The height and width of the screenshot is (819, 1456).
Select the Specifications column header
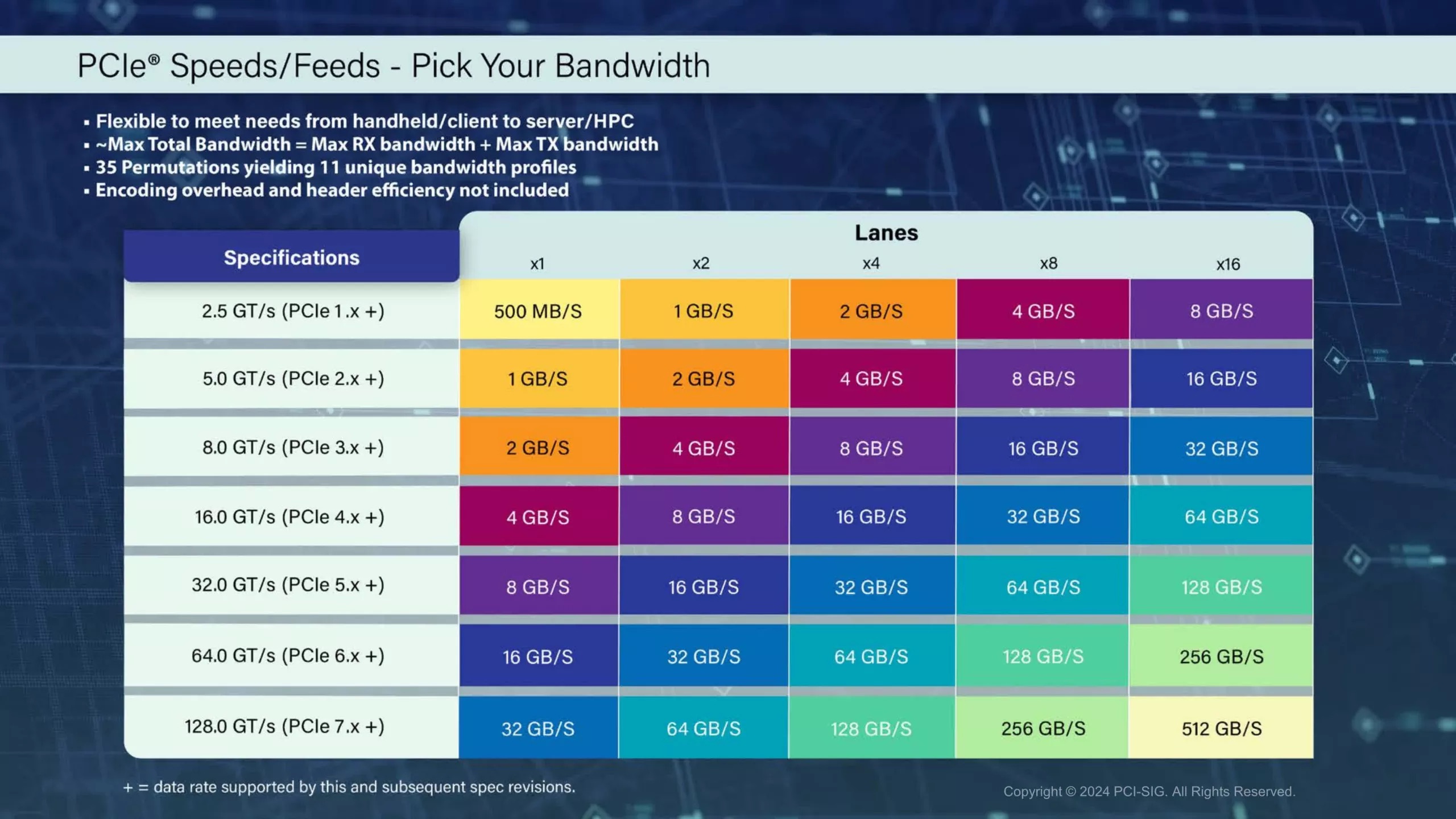tap(290, 257)
